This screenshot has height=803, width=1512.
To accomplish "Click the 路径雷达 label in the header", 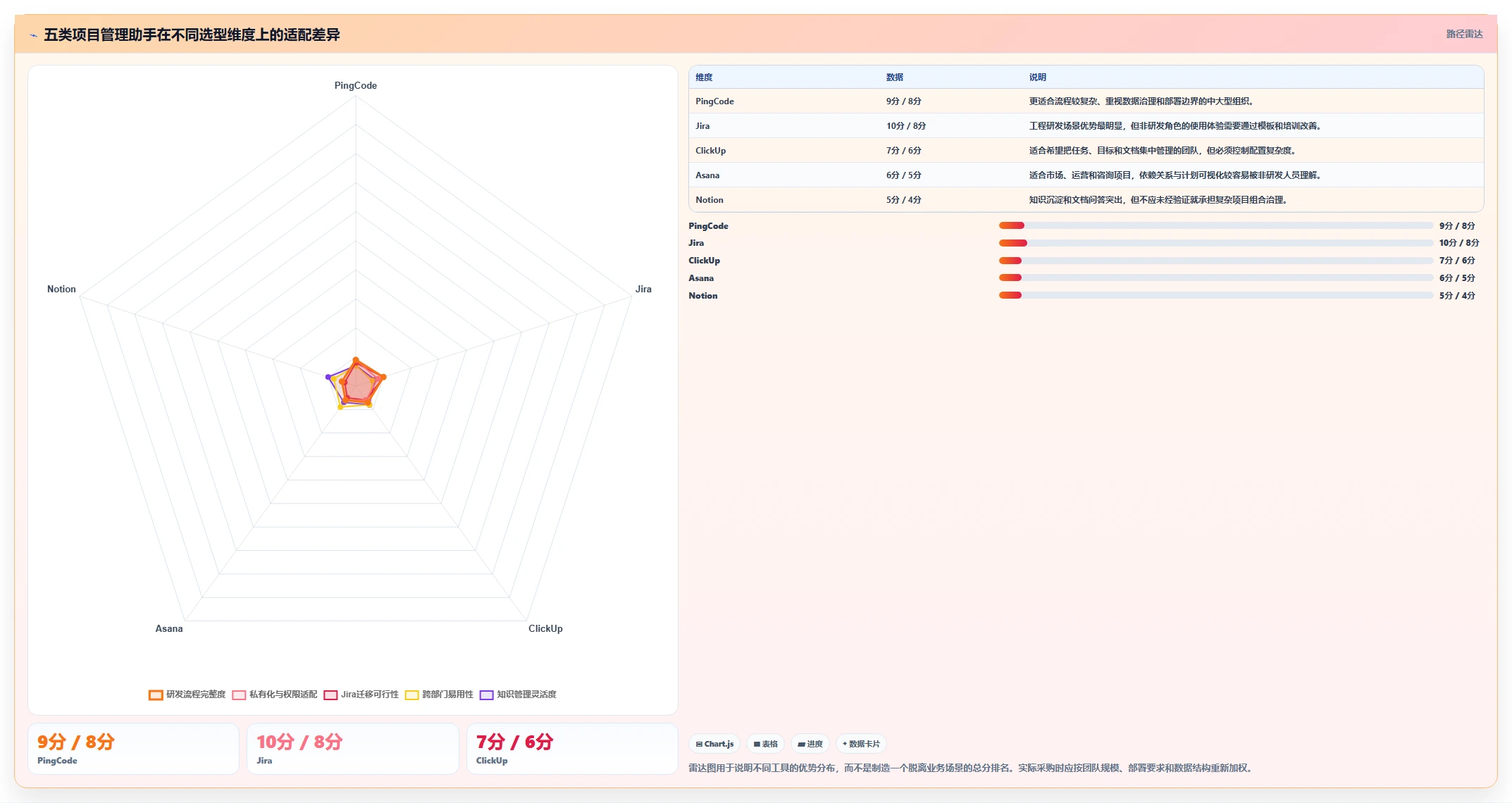I will [x=1464, y=34].
